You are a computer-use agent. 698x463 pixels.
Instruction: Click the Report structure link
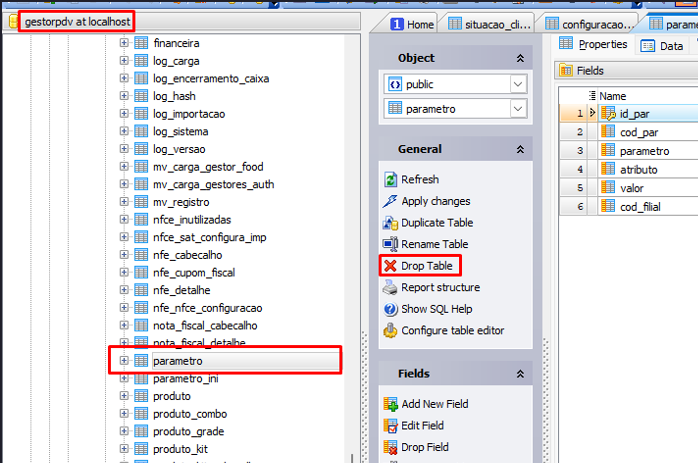coord(440,288)
